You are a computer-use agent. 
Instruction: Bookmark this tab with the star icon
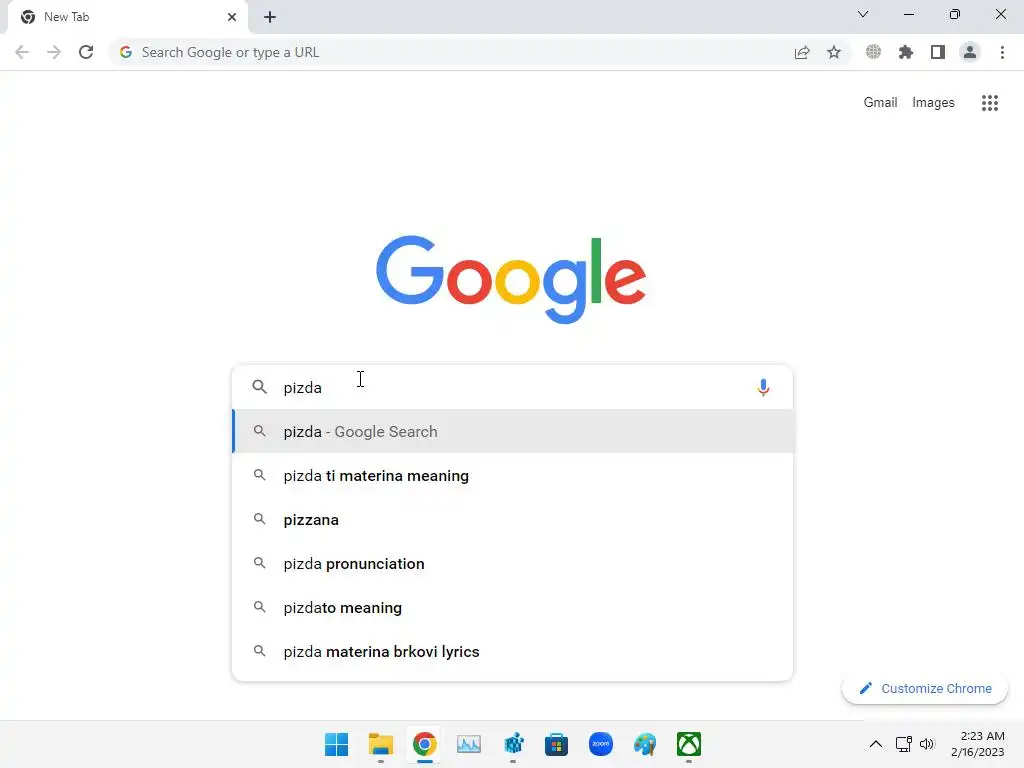tap(834, 52)
